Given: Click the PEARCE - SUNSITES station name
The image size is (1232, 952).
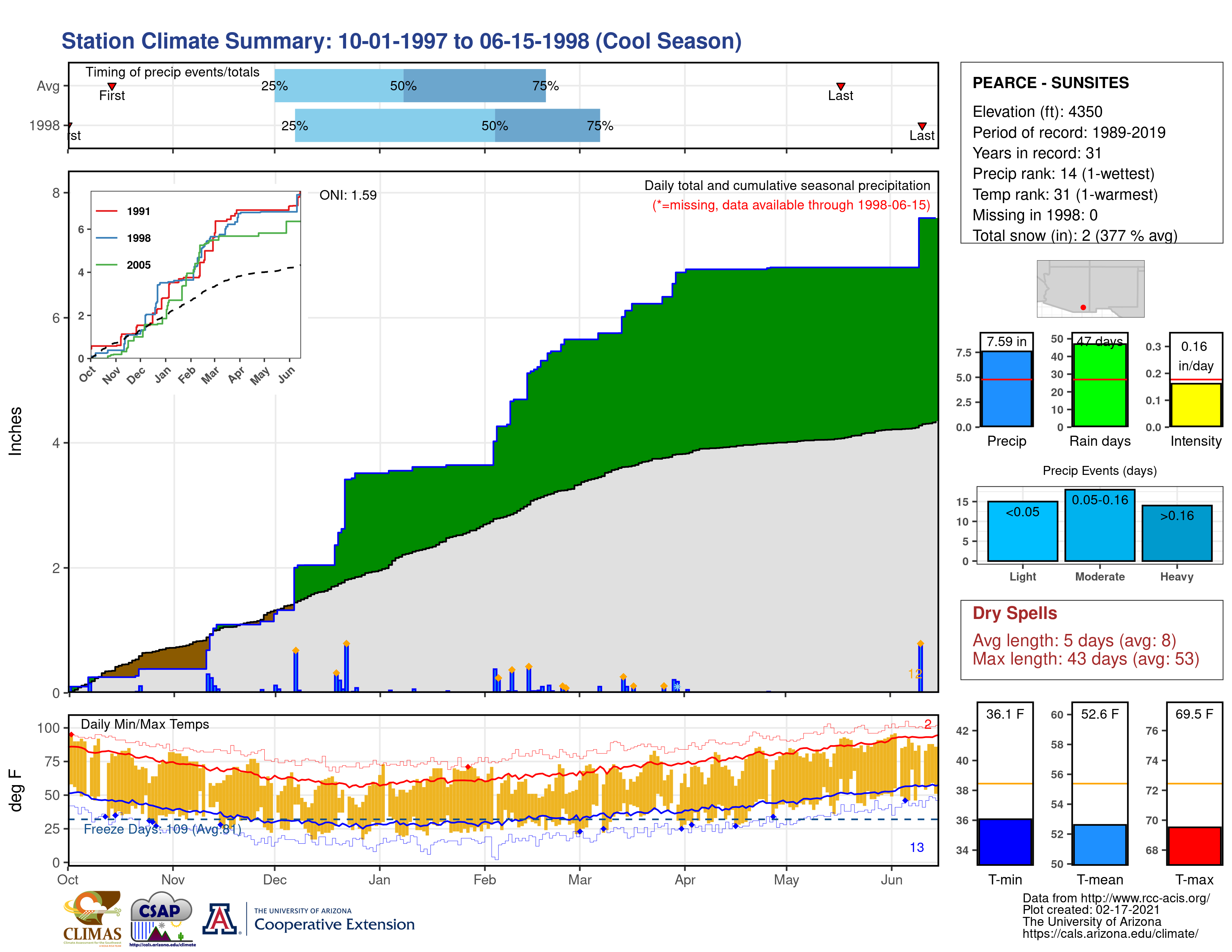Looking at the screenshot, I should (x=1050, y=83).
